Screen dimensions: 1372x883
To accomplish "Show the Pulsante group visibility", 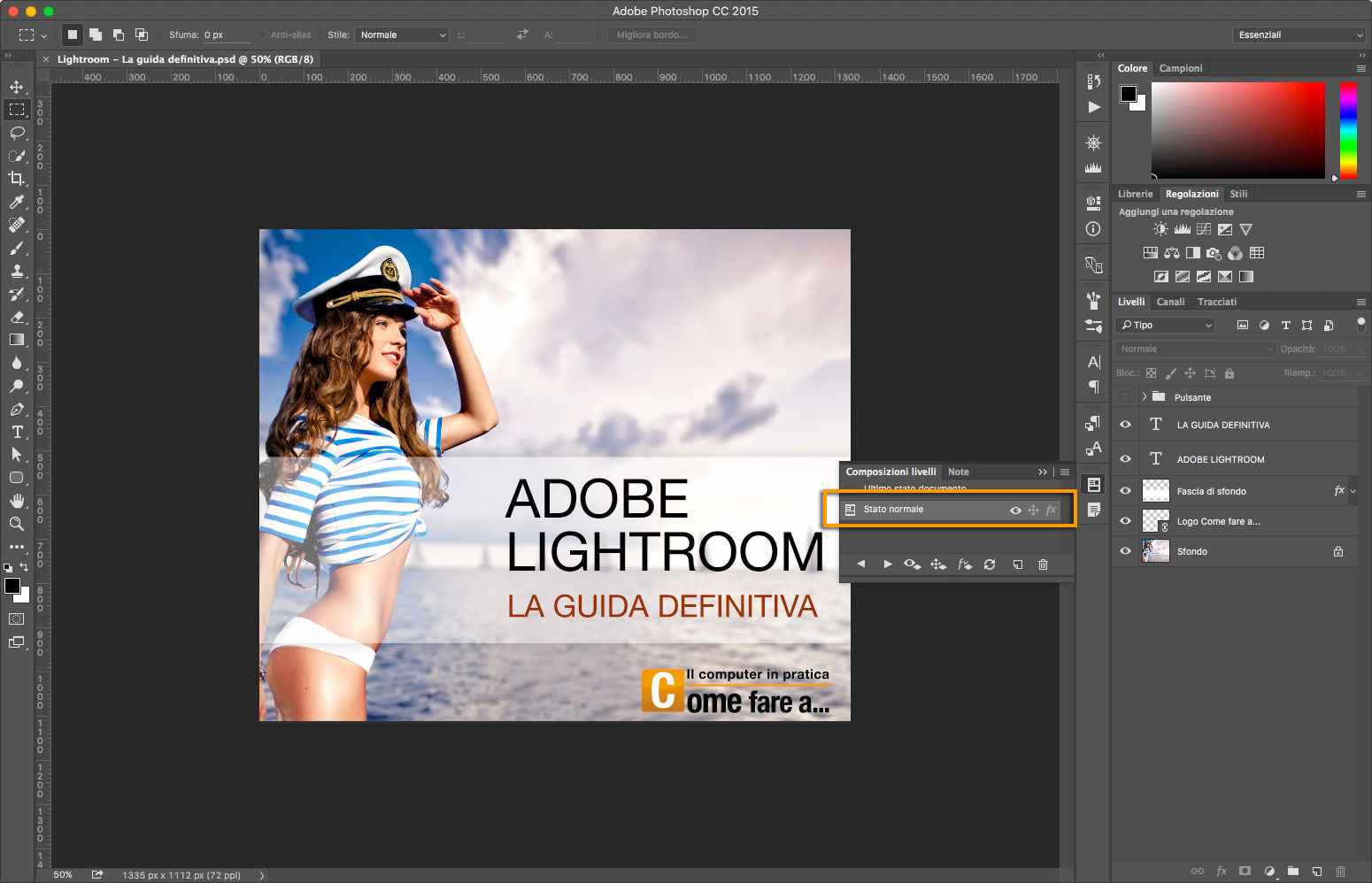I will pyautogui.click(x=1125, y=396).
